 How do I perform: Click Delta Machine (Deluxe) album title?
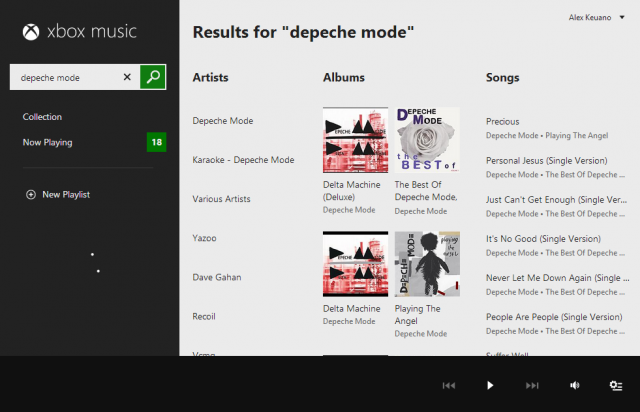pos(352,191)
